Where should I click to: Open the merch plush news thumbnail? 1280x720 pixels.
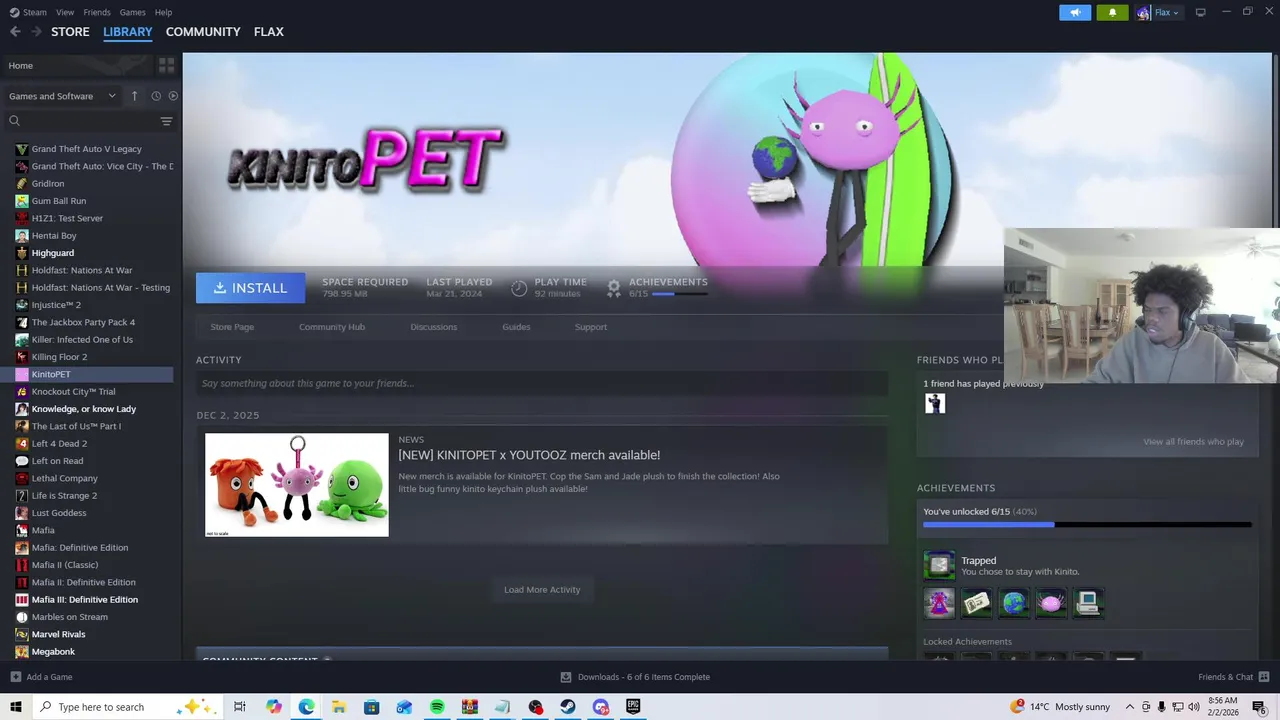tap(297, 485)
